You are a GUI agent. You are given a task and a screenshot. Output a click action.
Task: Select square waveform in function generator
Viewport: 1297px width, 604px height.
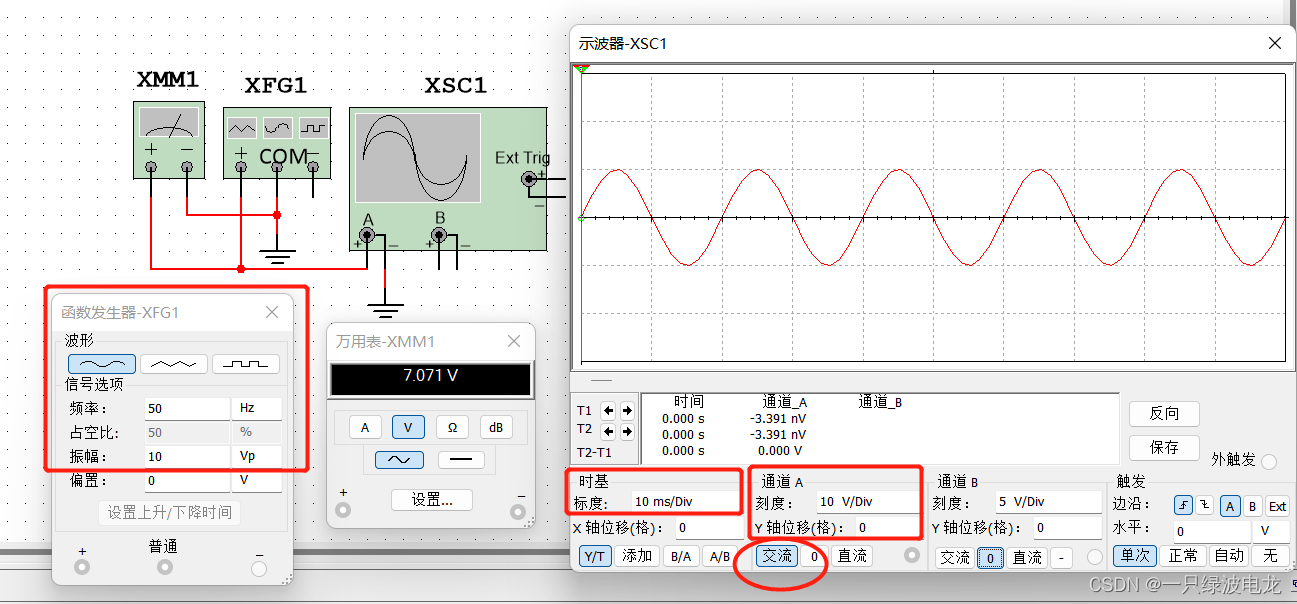tap(246, 364)
